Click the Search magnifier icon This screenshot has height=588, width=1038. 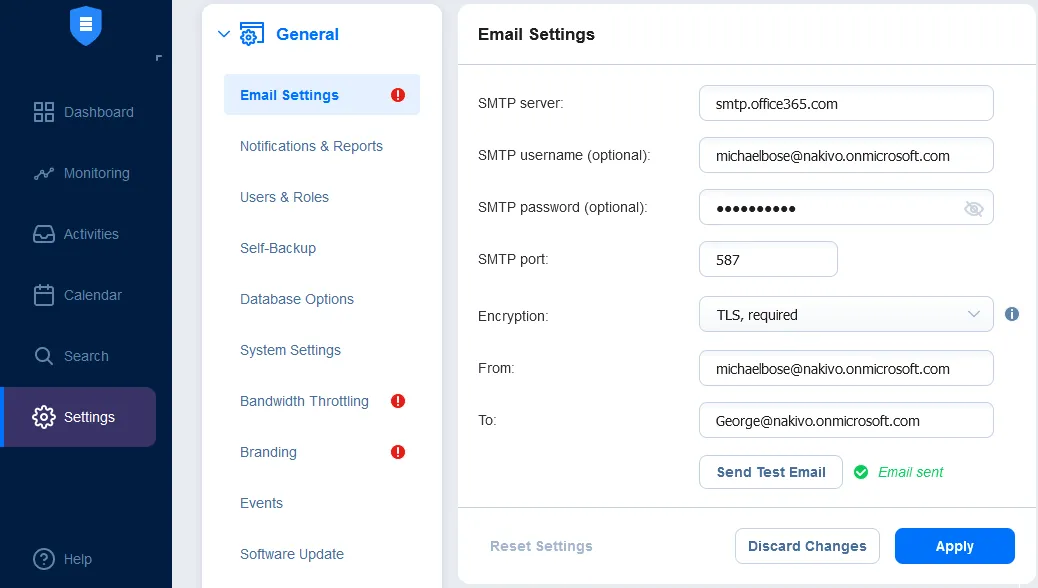pyautogui.click(x=44, y=356)
